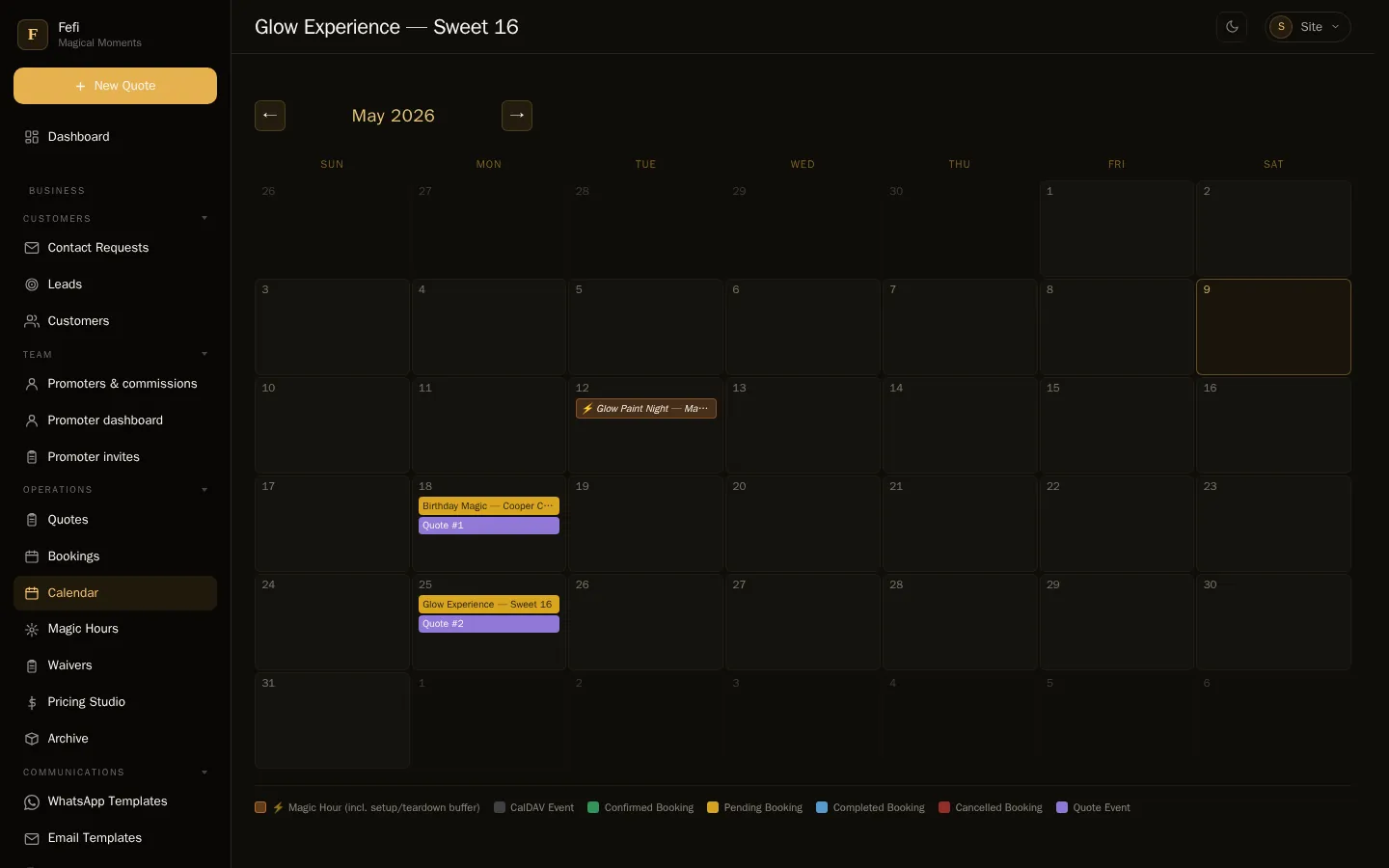Click the Magic Hours sun icon
This screenshot has width=1389, height=868.
click(32, 629)
